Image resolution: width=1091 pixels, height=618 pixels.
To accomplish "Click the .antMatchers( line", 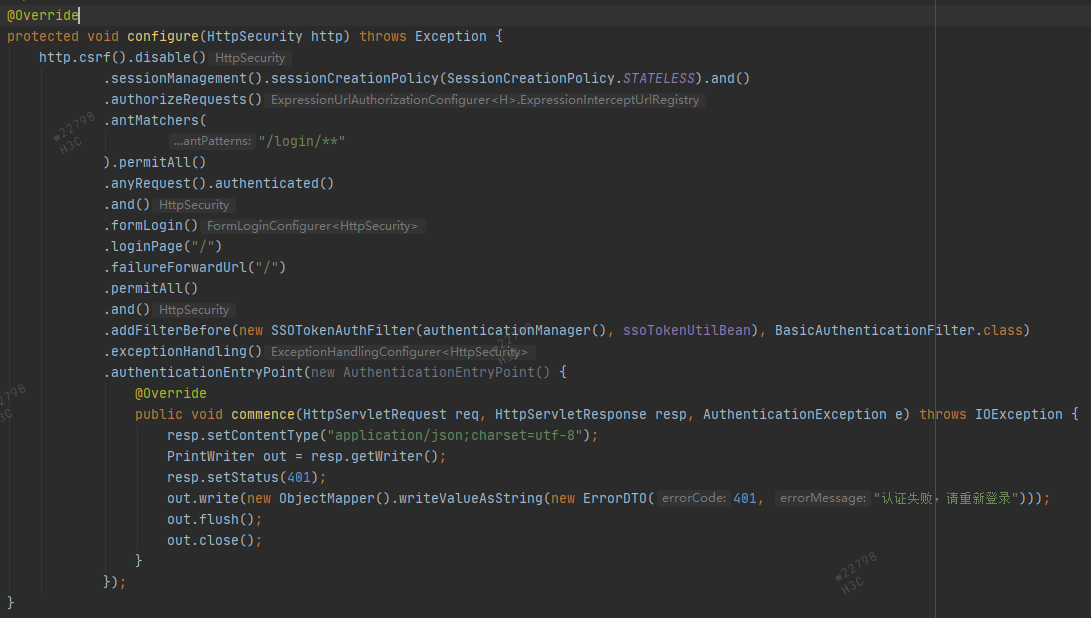I will coord(155,120).
